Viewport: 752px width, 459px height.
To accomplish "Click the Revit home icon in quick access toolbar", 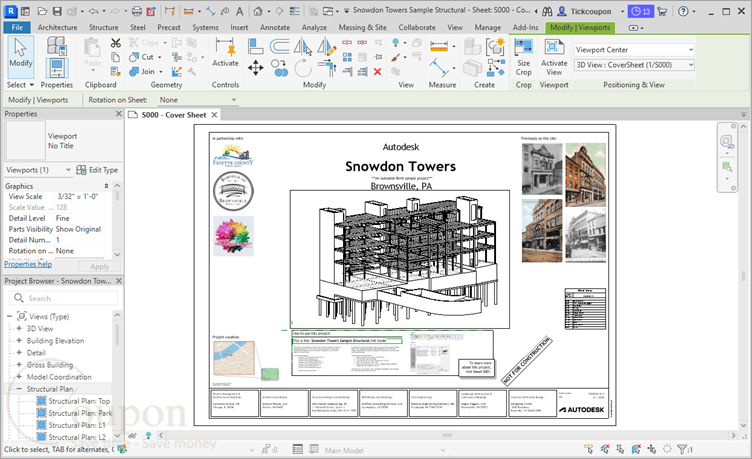I will pyautogui.click(x=258, y=11).
